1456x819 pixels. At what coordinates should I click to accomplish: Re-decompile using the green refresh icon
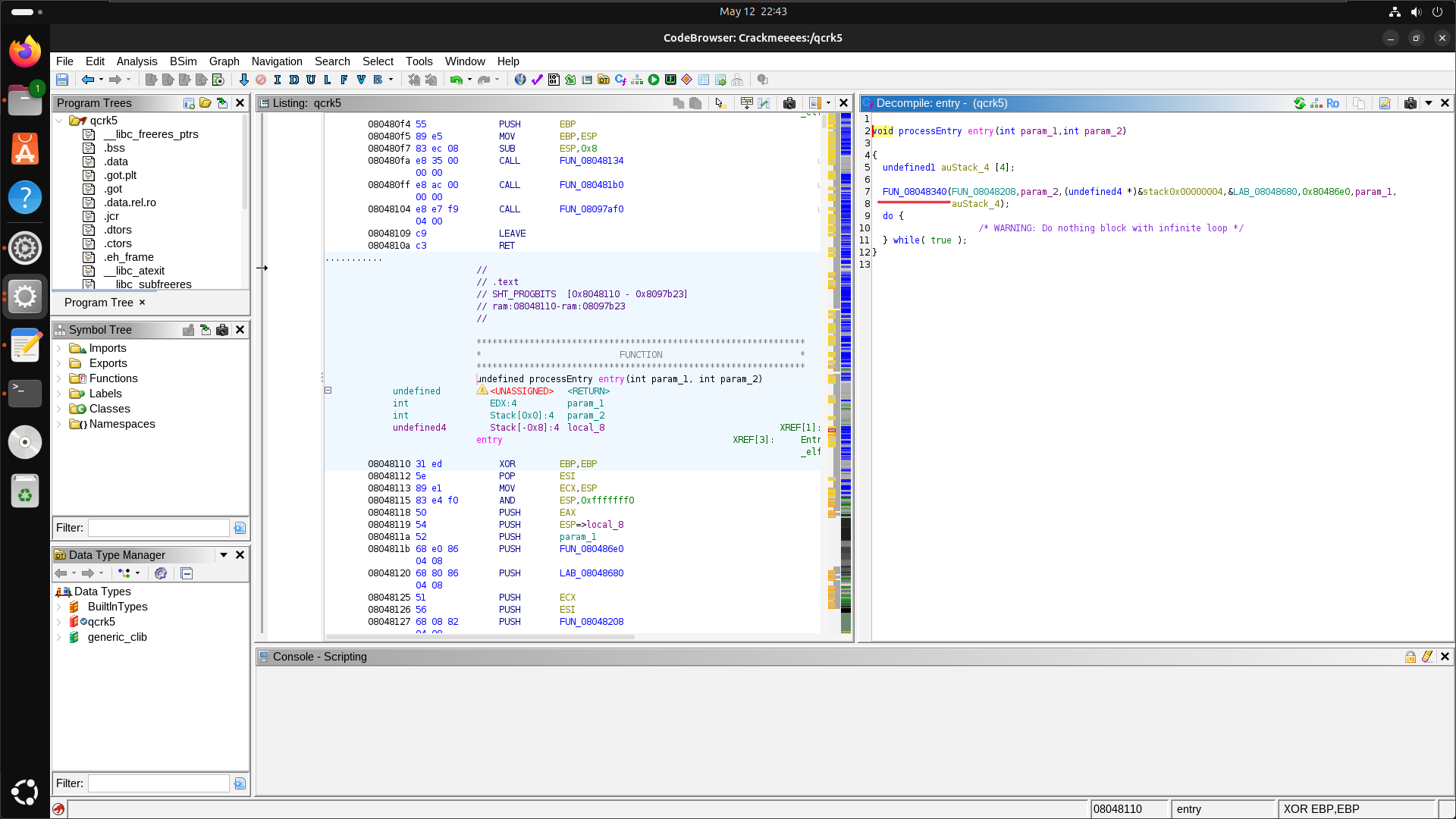coord(1300,103)
